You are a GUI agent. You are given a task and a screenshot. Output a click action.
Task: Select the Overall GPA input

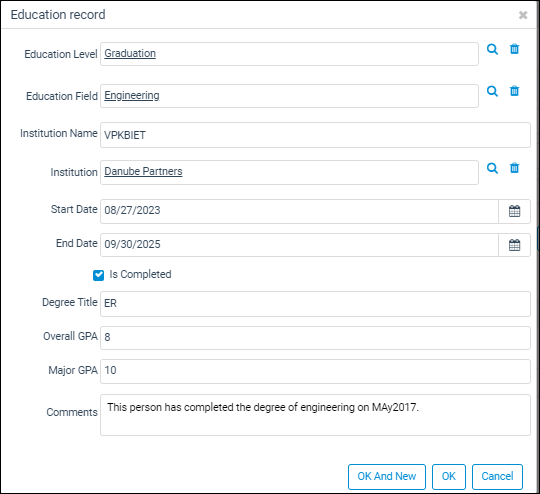point(315,338)
